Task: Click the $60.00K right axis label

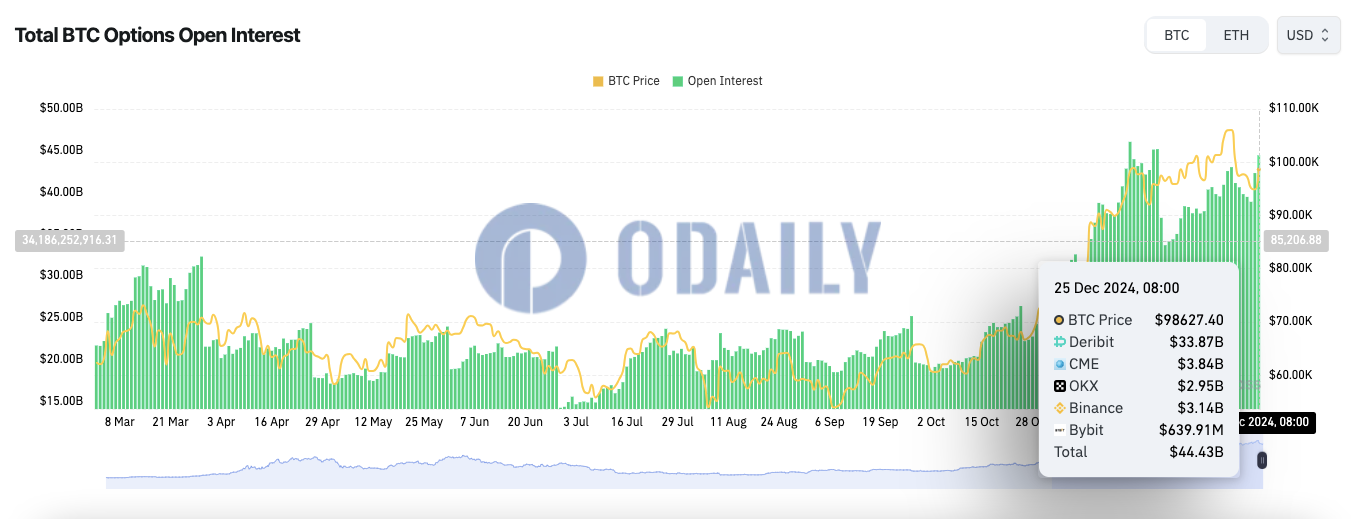Action: coord(1291,375)
